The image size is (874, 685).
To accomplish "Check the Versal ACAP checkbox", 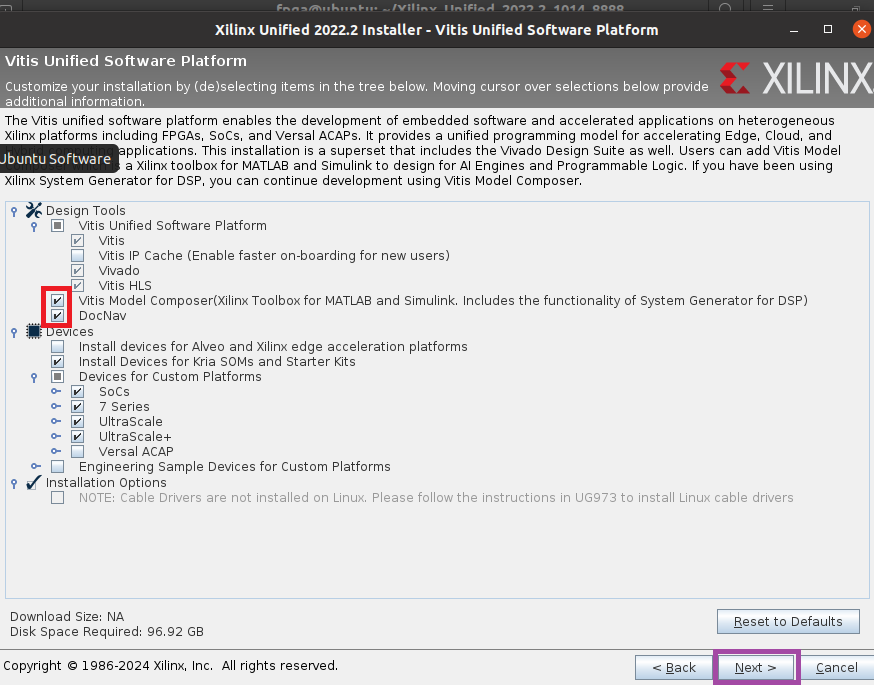I will coord(77,451).
